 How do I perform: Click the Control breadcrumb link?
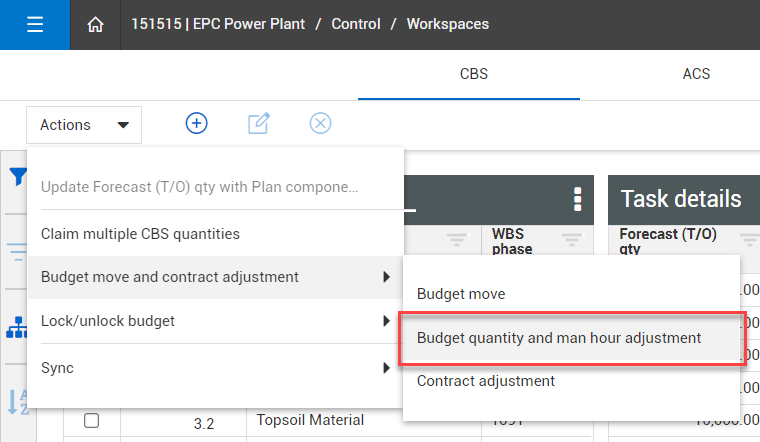[356, 24]
